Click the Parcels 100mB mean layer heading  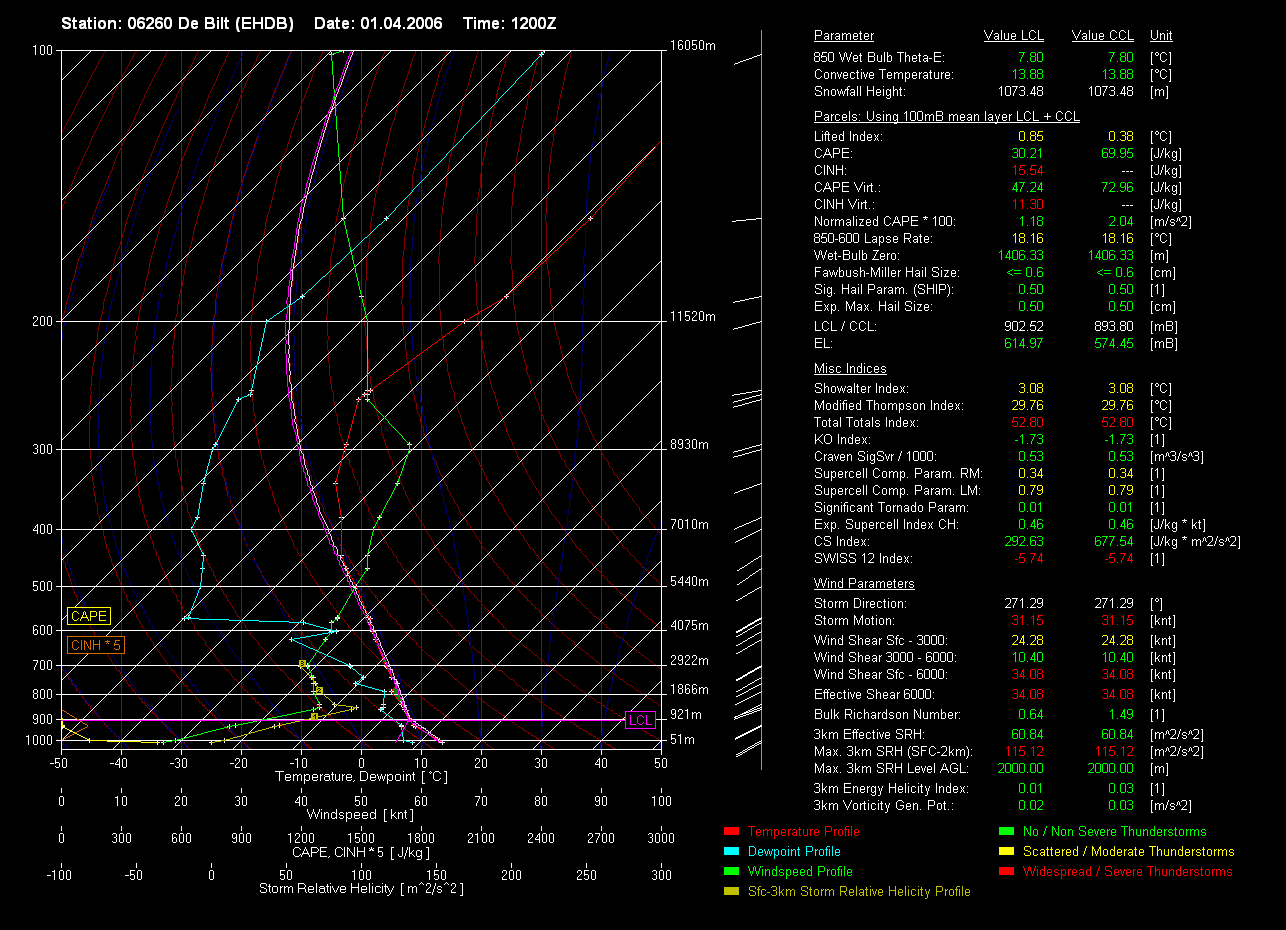(x=947, y=117)
